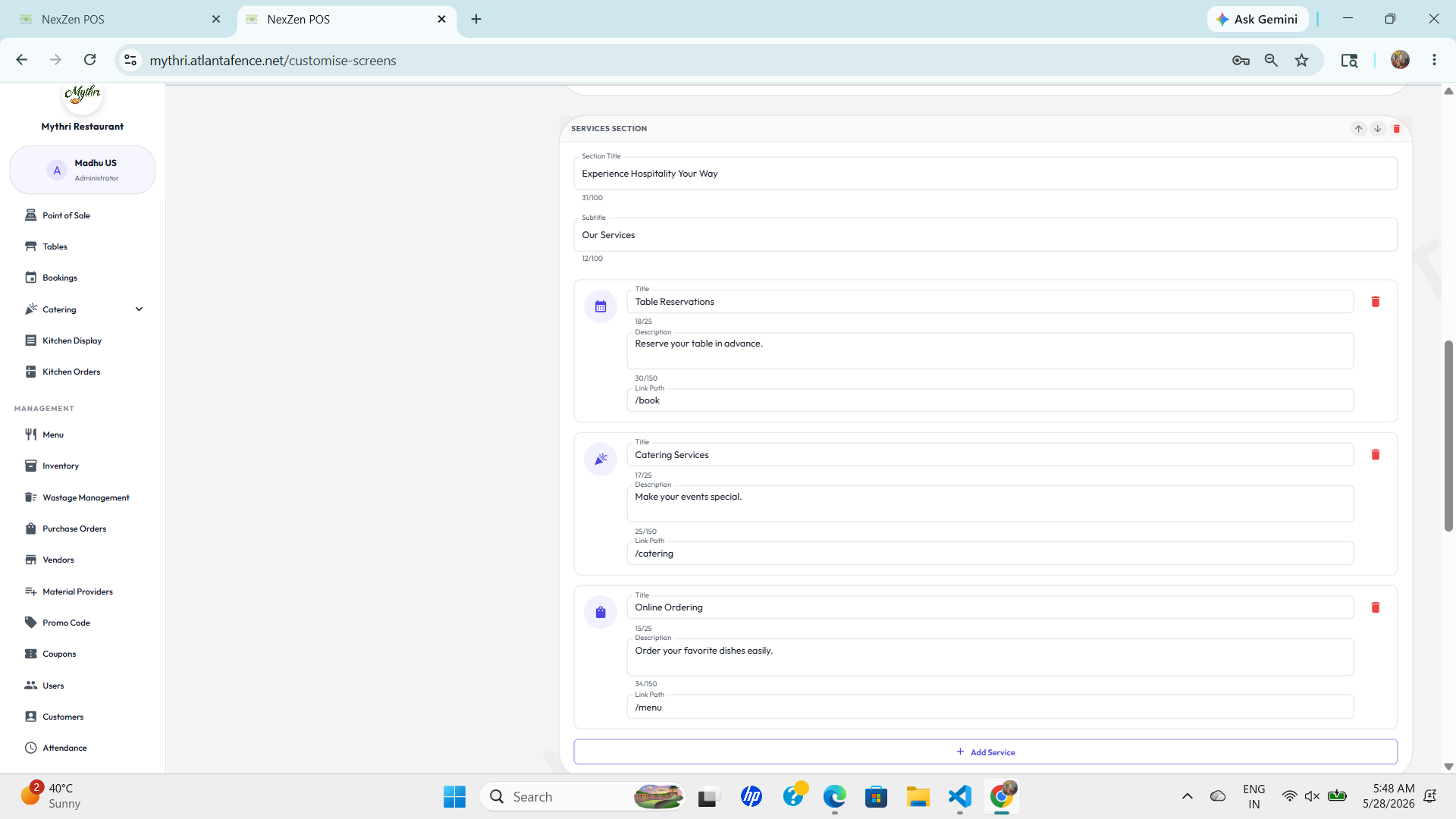The width and height of the screenshot is (1456, 819).
Task: Edit the /book link path field
Action: pos(990,400)
